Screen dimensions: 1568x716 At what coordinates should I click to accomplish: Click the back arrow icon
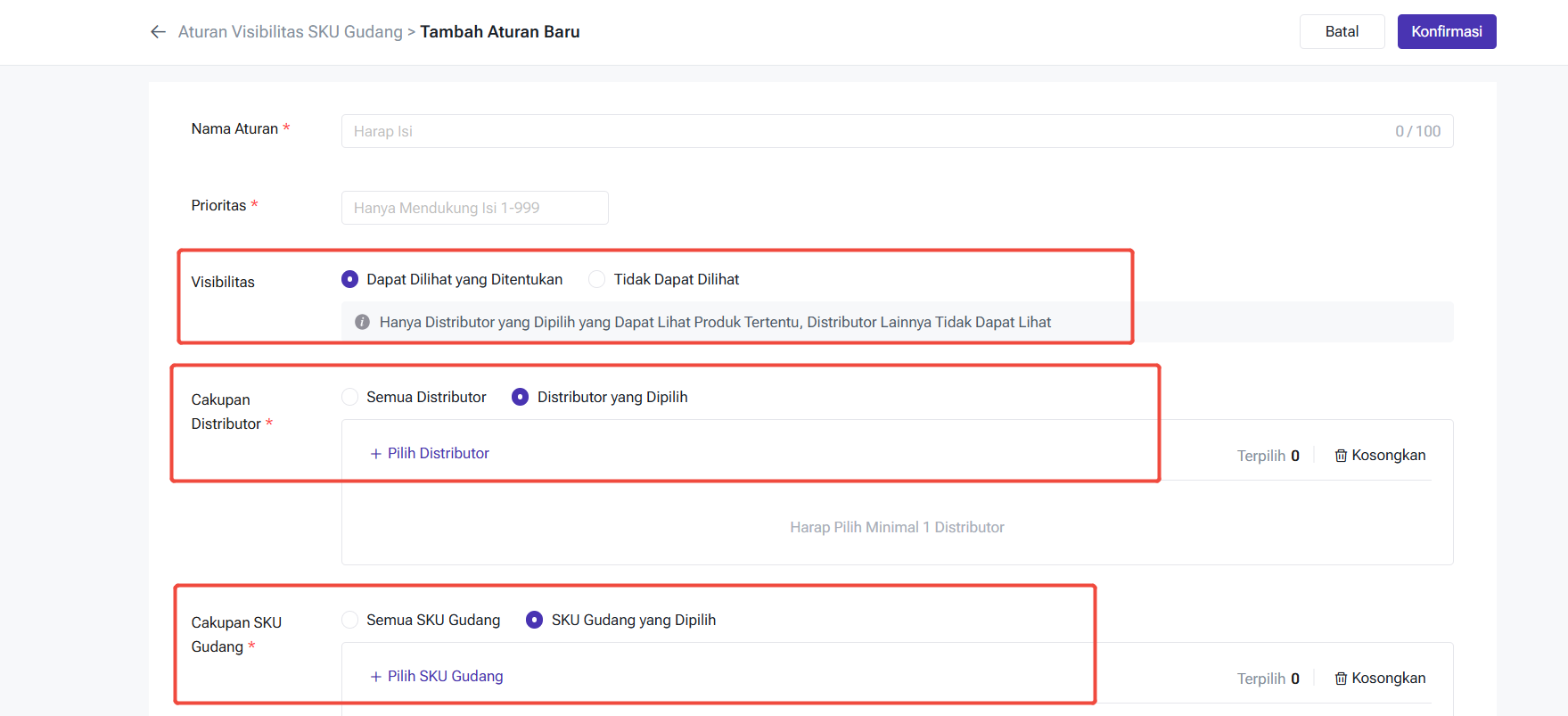(158, 32)
